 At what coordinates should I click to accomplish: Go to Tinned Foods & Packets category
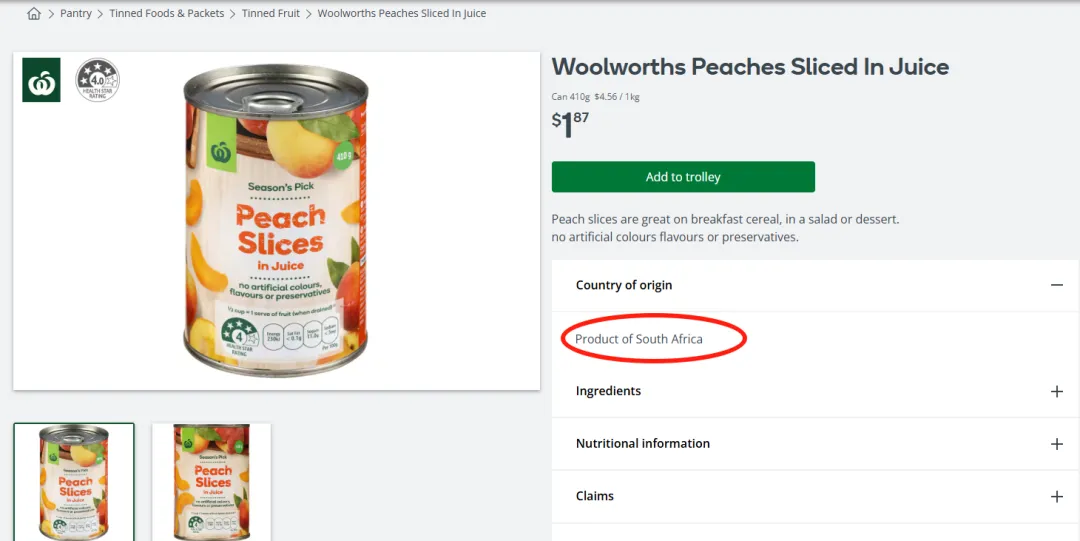(167, 14)
